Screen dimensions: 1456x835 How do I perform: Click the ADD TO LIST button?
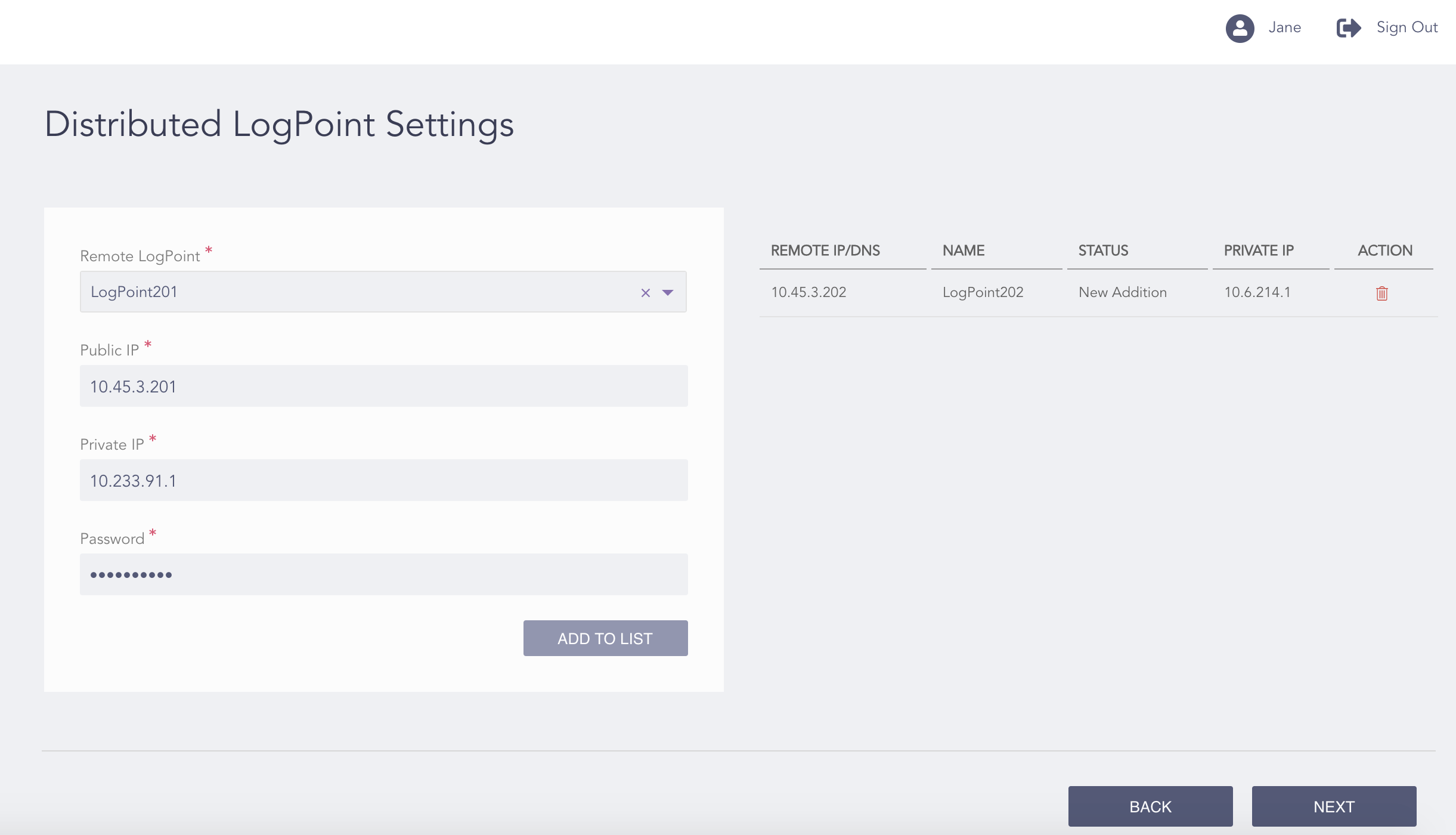[605, 638]
